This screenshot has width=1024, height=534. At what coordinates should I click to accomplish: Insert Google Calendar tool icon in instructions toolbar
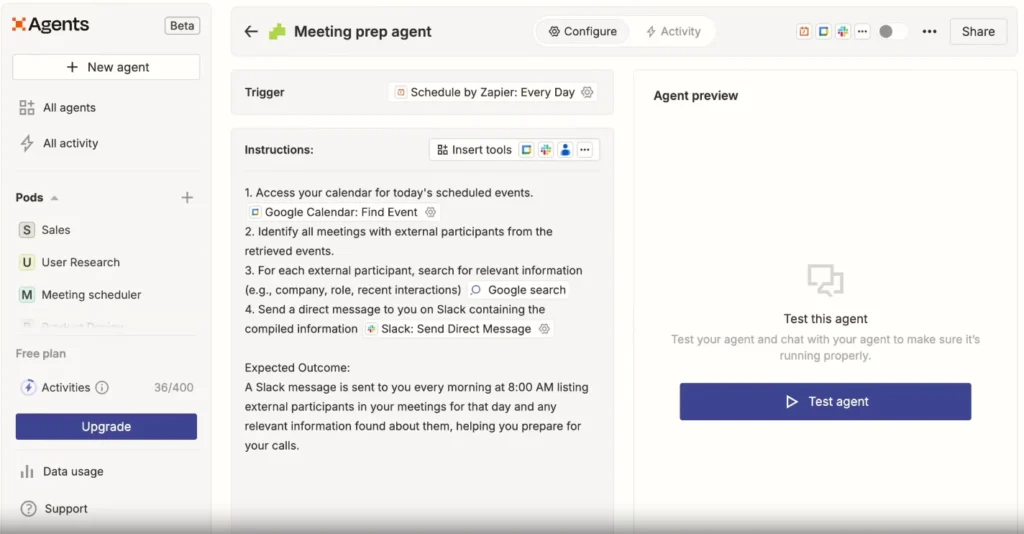tap(526, 149)
